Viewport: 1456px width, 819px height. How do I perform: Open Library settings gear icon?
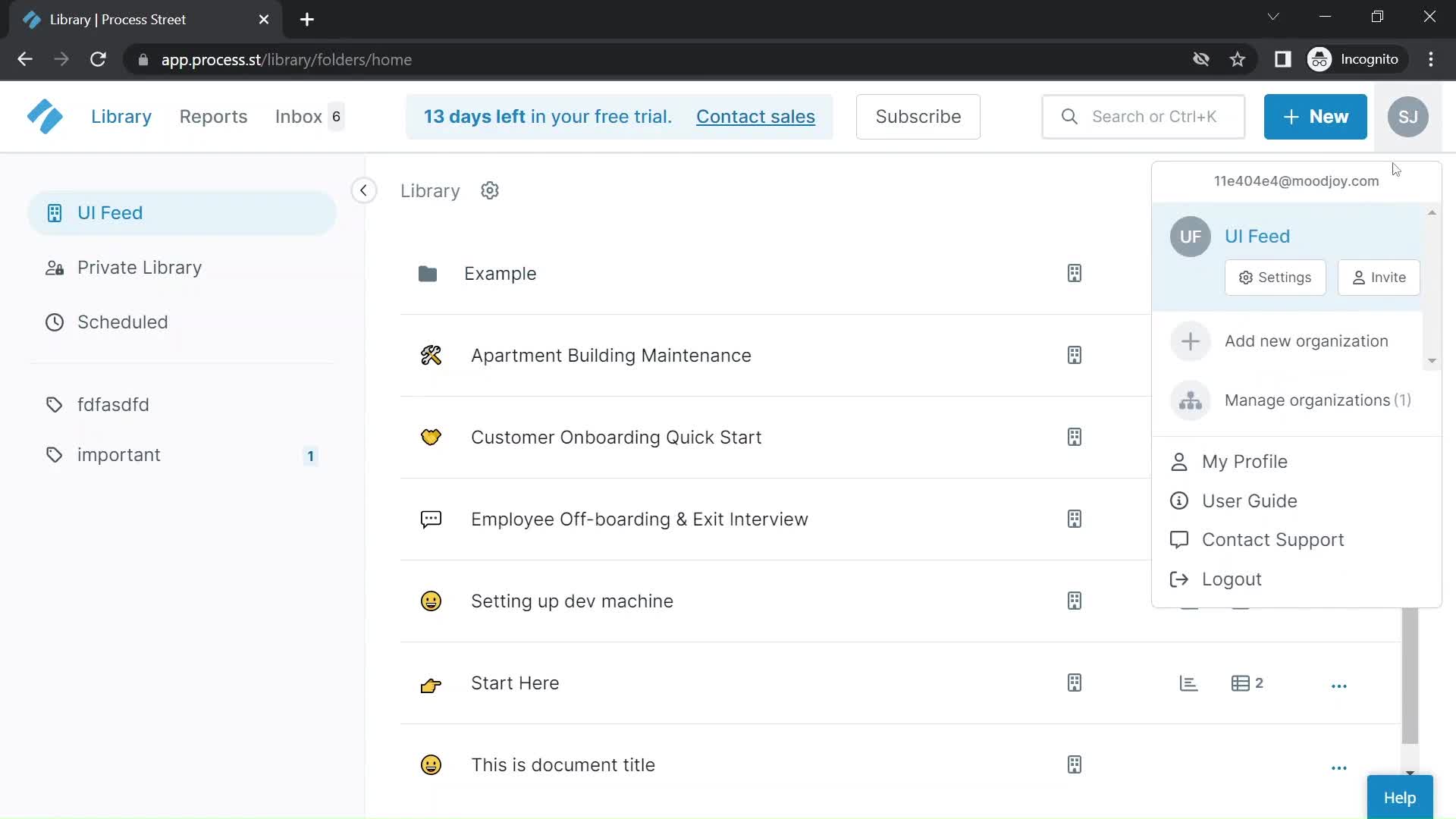490,190
